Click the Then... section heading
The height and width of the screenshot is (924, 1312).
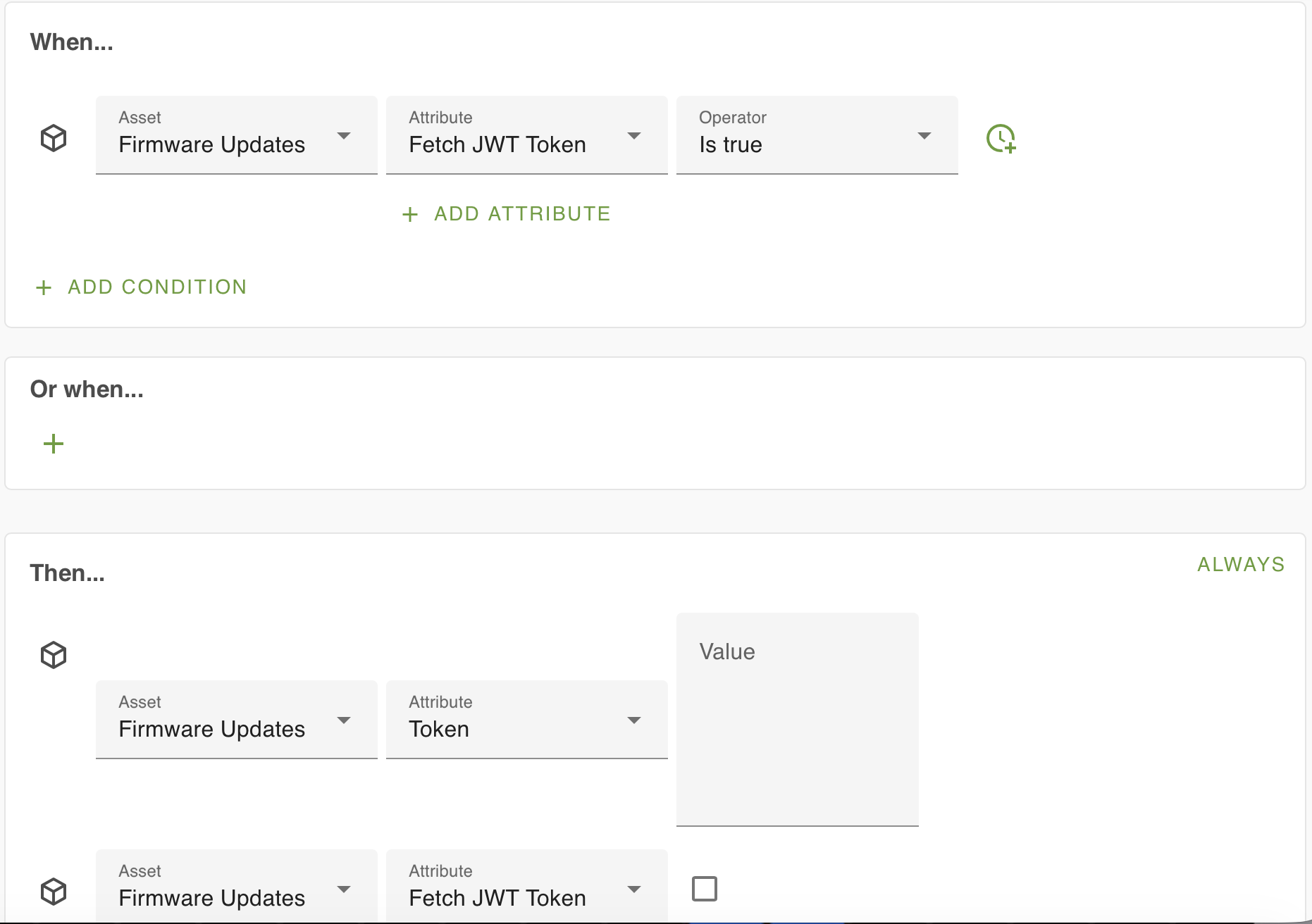pyautogui.click(x=68, y=573)
